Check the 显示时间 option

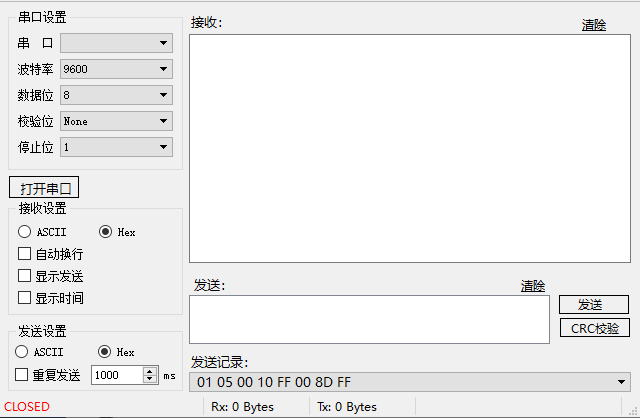pos(25,298)
